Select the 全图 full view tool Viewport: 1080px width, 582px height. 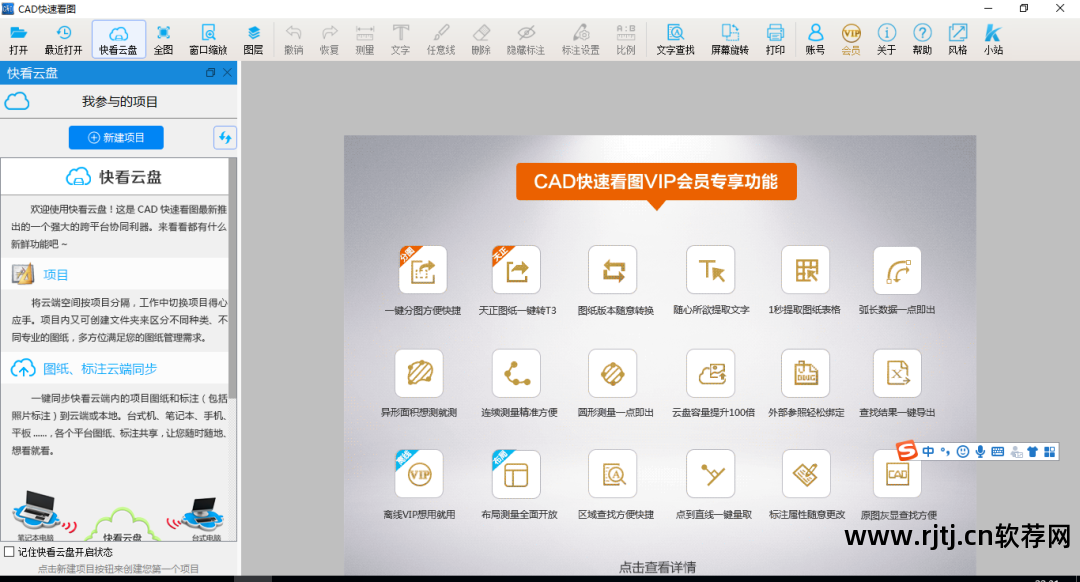click(163, 38)
